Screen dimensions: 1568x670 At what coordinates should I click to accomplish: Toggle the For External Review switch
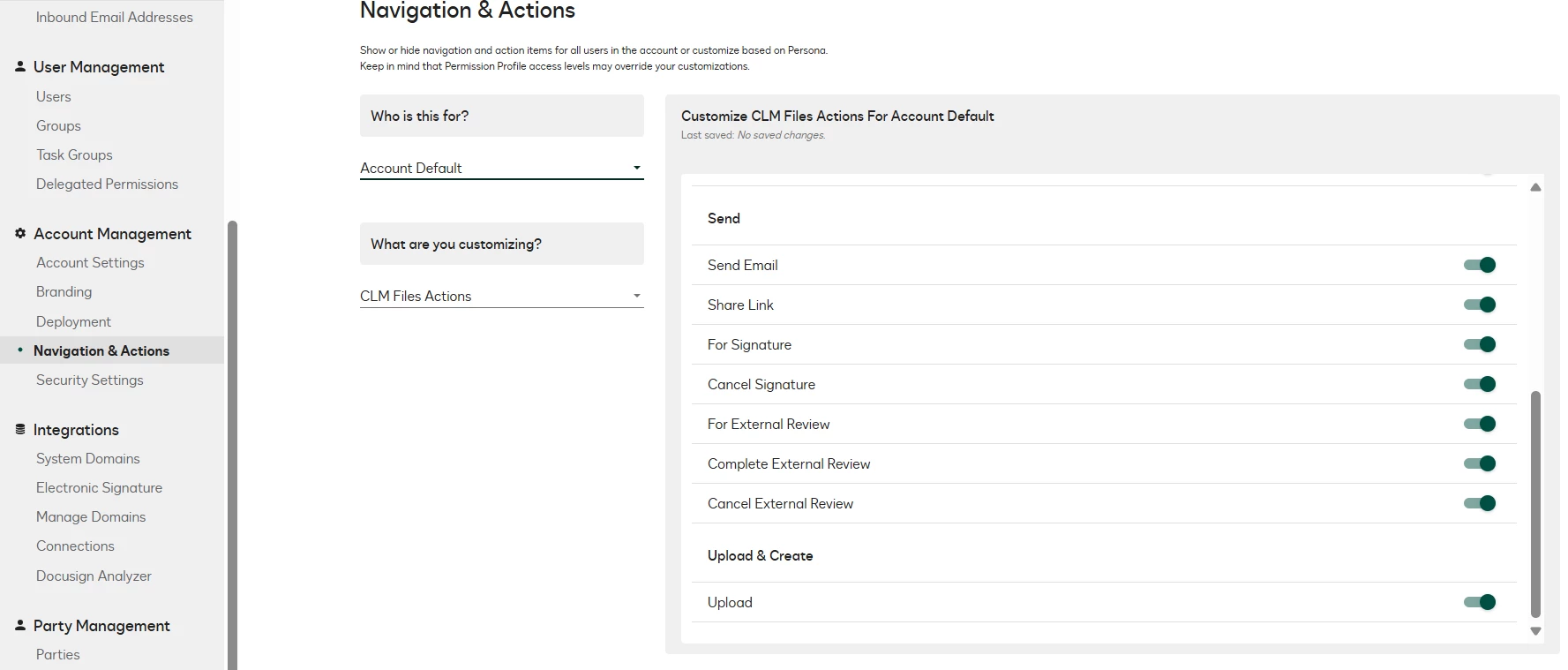coord(1480,424)
